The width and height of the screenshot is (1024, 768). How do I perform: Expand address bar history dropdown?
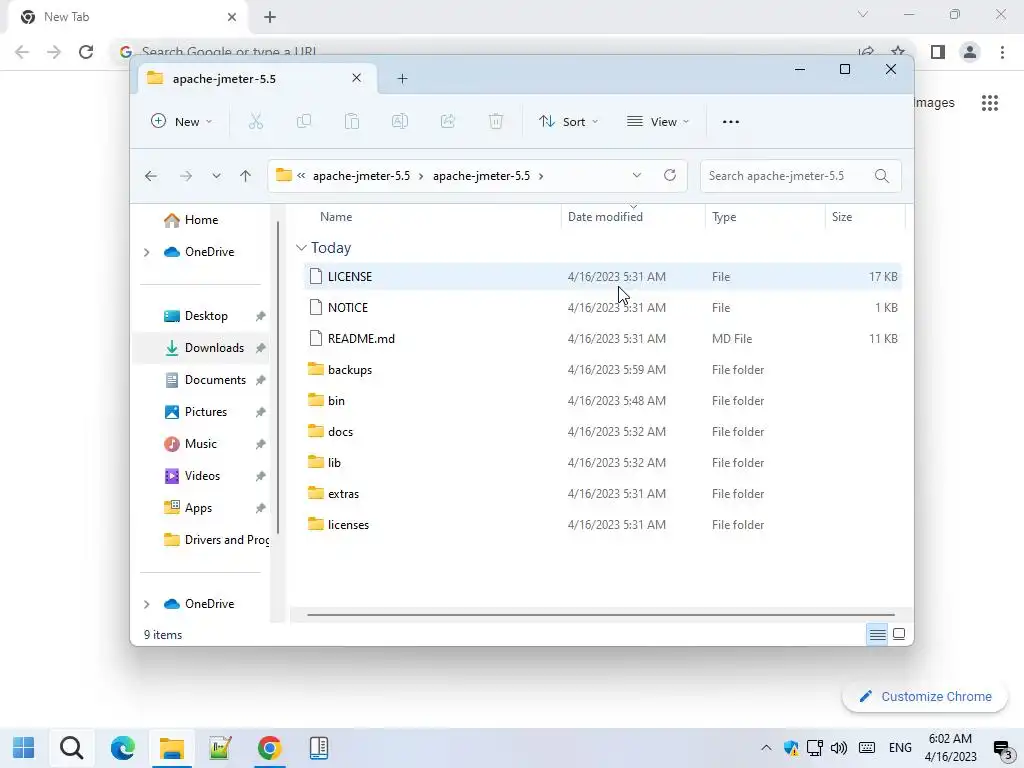637,175
